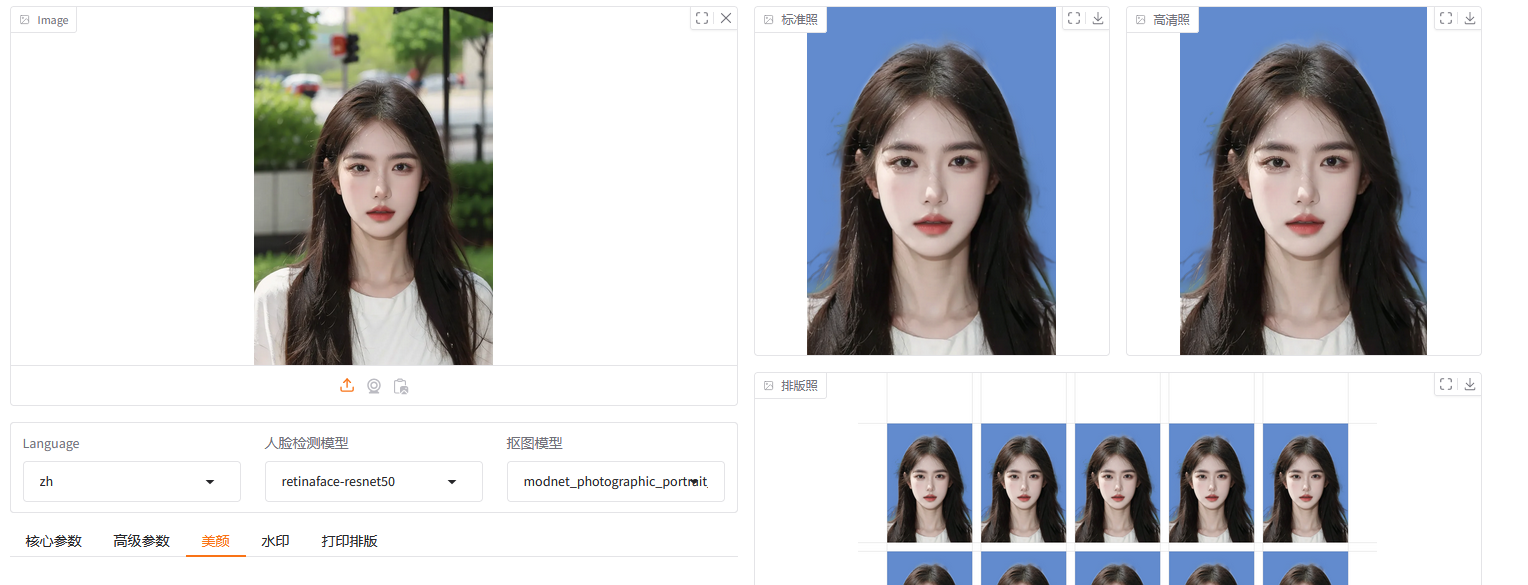This screenshot has height=585, width=1528.
Task: Expand the 人脸检测模型 dropdown
Action: [373, 482]
